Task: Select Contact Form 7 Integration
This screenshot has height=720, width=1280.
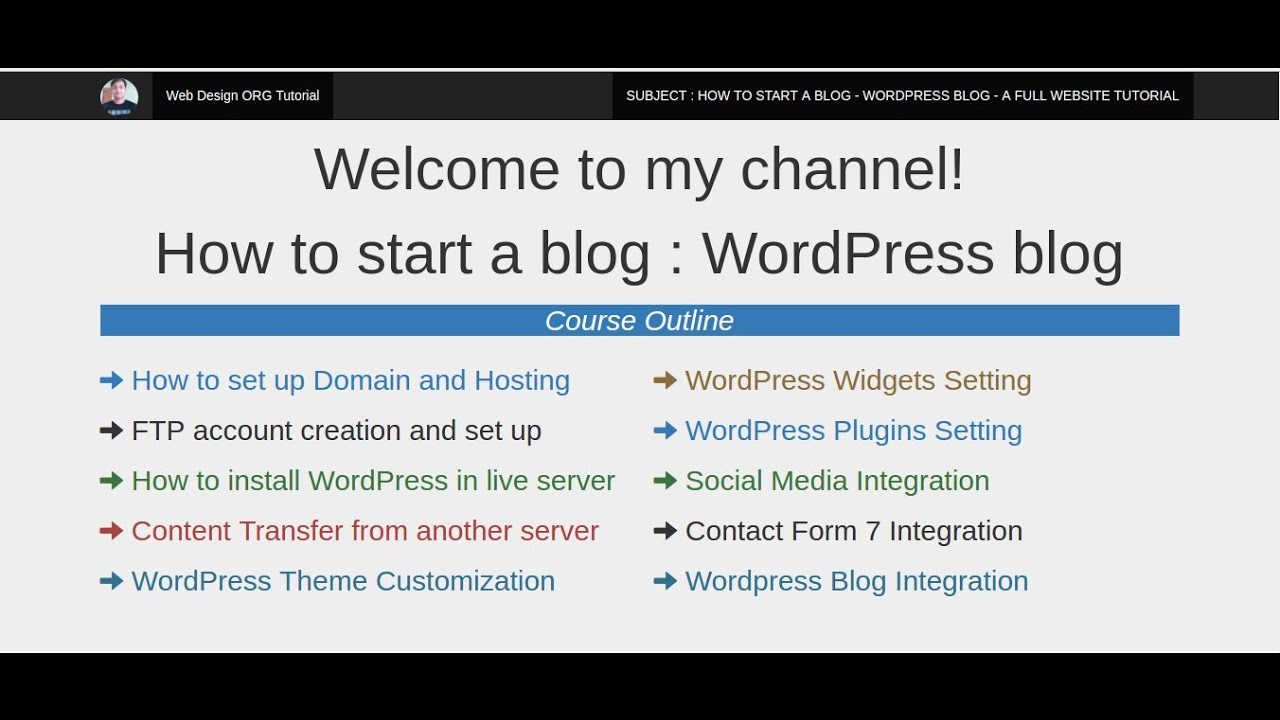Action: (x=854, y=531)
